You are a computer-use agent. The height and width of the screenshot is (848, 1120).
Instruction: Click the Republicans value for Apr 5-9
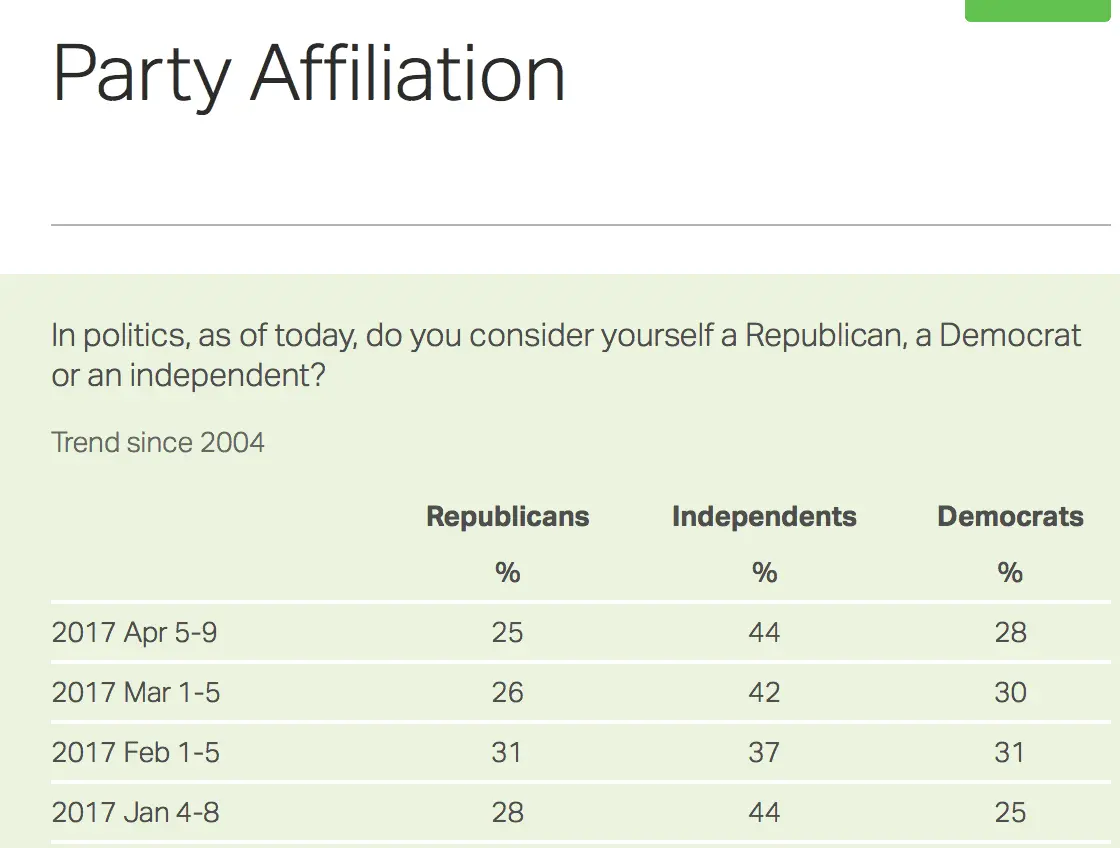[x=508, y=633]
